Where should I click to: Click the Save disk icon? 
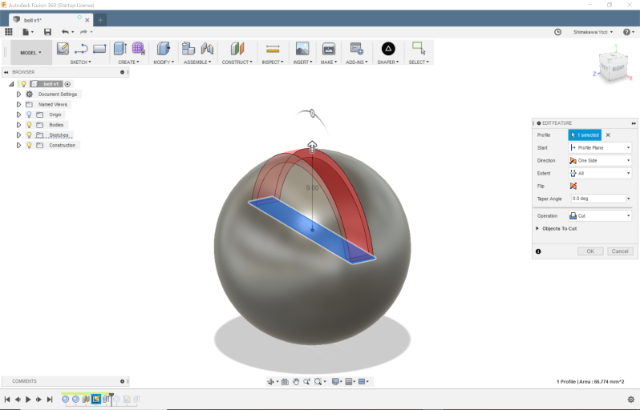click(x=47, y=32)
